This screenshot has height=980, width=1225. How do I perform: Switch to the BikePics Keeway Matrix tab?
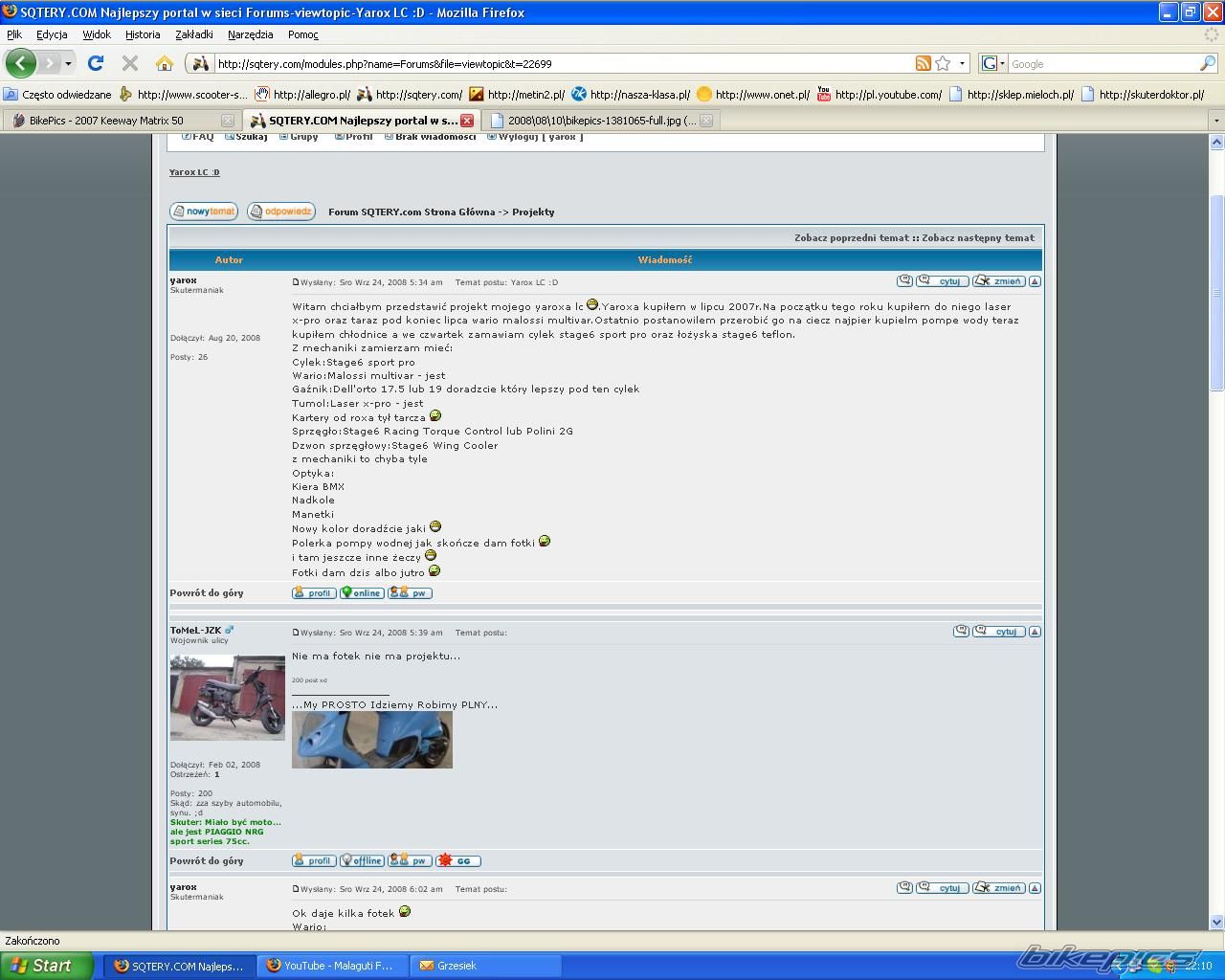[106, 121]
